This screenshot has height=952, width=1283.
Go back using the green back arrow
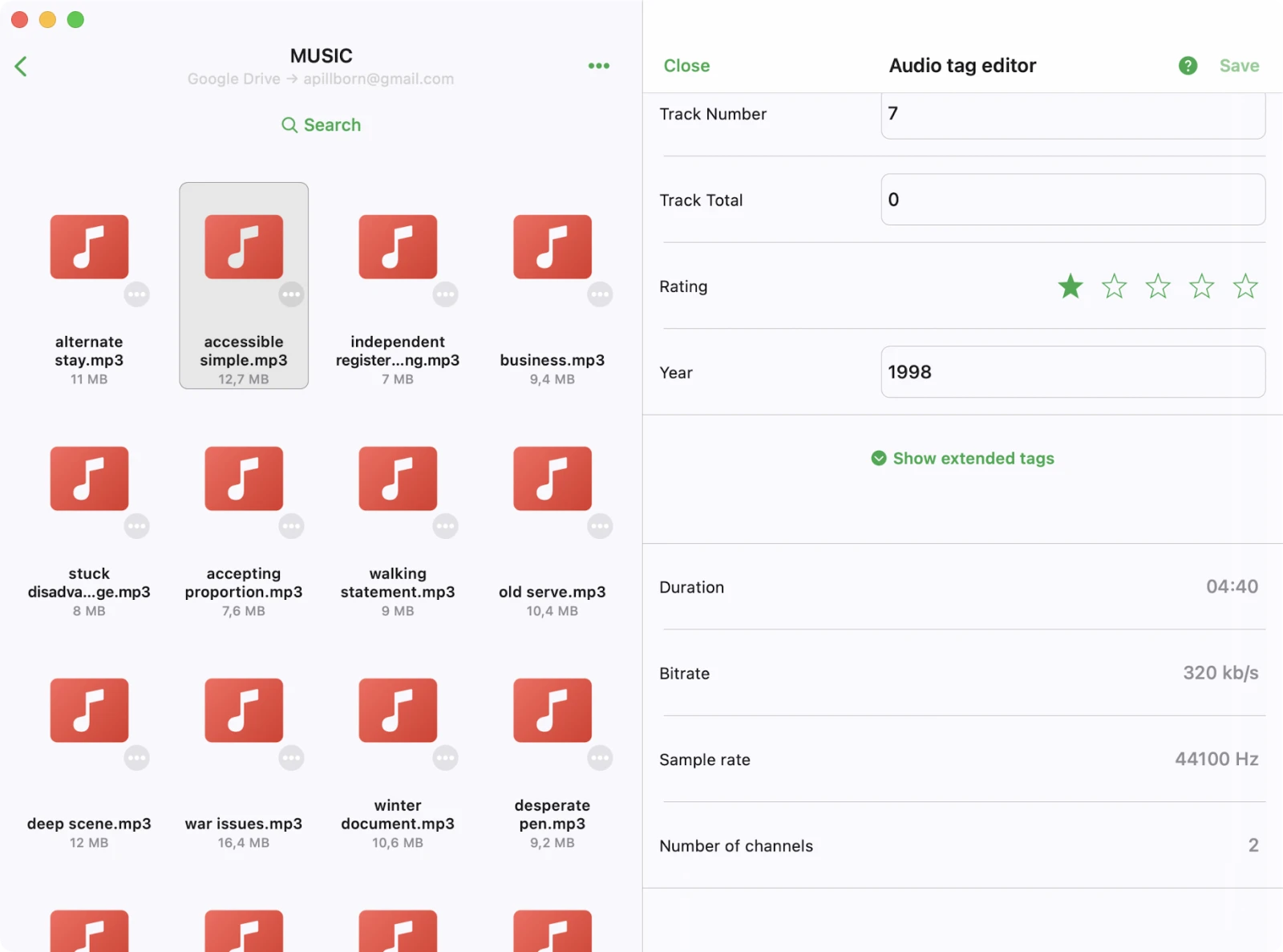pyautogui.click(x=22, y=67)
